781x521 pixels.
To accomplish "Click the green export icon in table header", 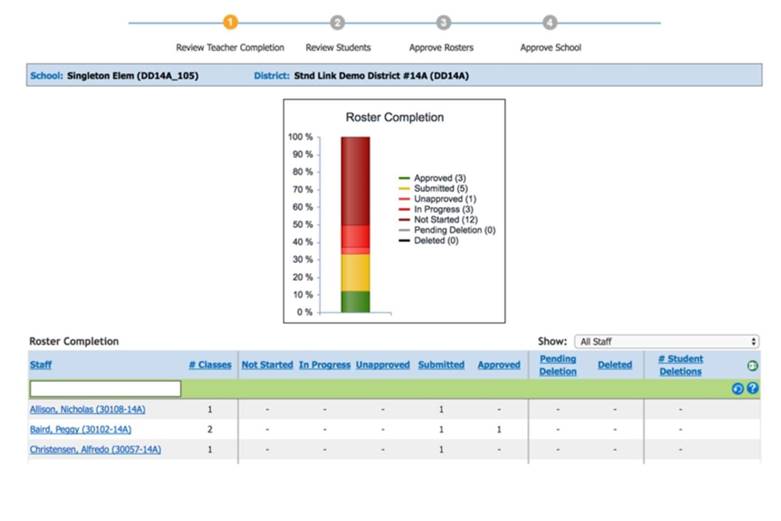I will tap(752, 366).
